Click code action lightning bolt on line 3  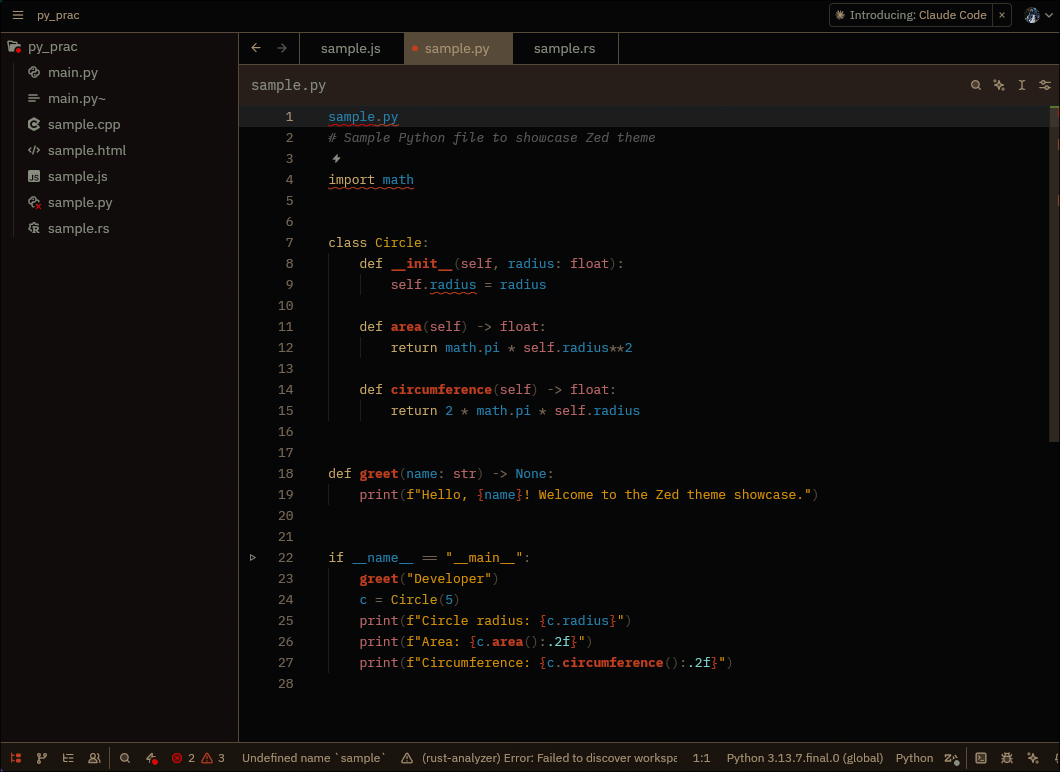coord(336,159)
